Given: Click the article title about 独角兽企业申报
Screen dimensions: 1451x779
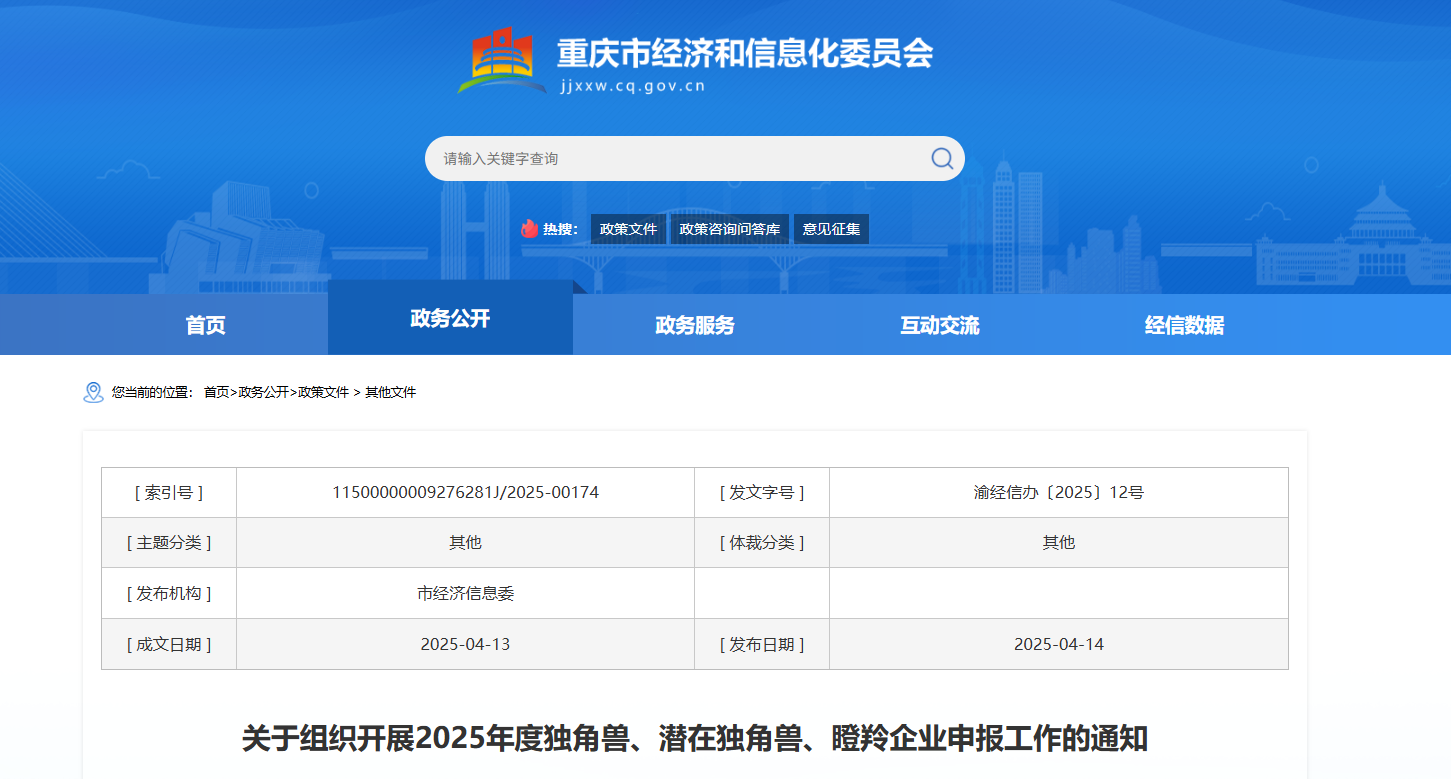Looking at the screenshot, I should (694, 739).
